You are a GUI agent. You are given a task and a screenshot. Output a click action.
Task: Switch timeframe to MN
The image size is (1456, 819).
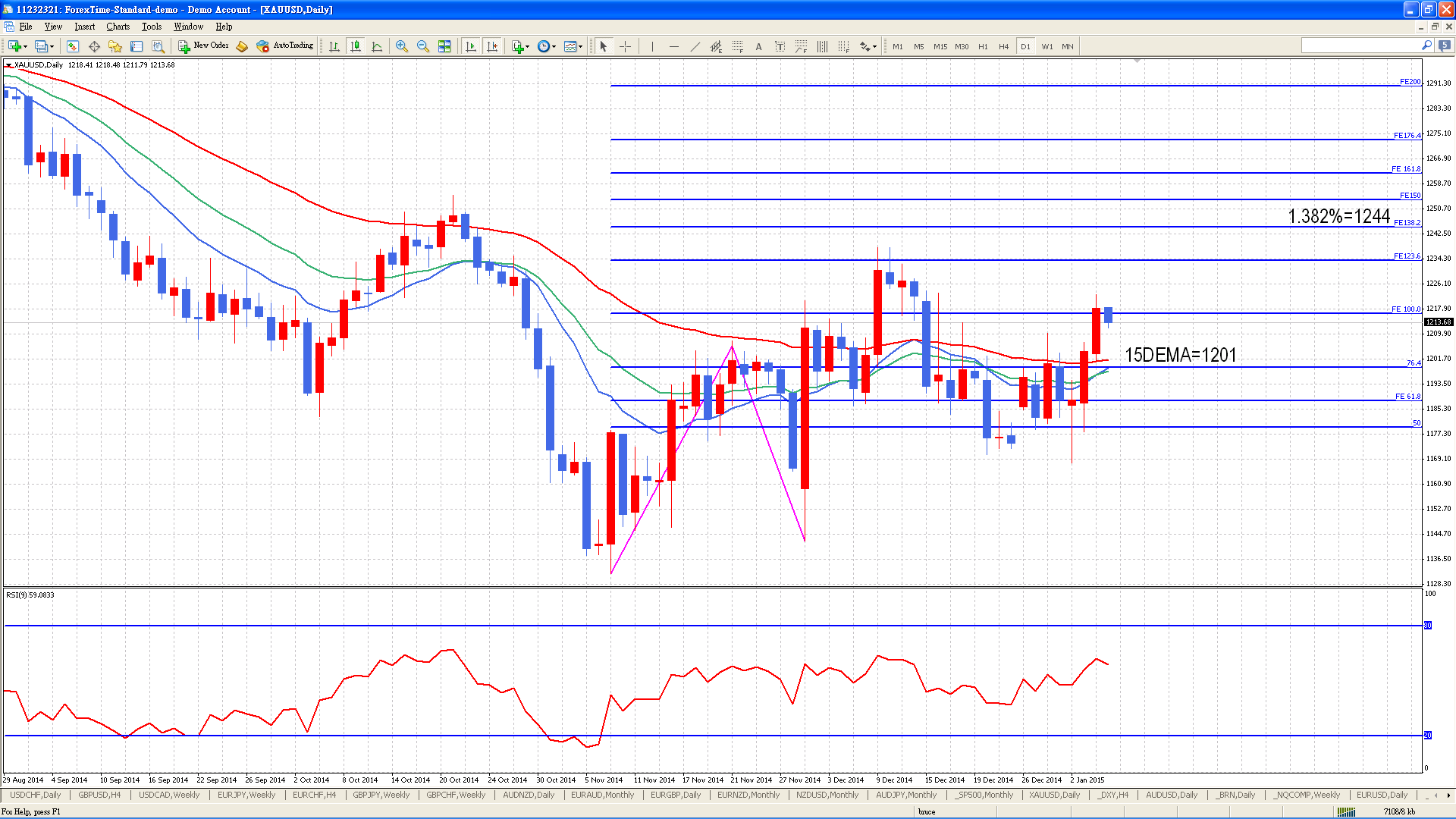(x=1068, y=46)
